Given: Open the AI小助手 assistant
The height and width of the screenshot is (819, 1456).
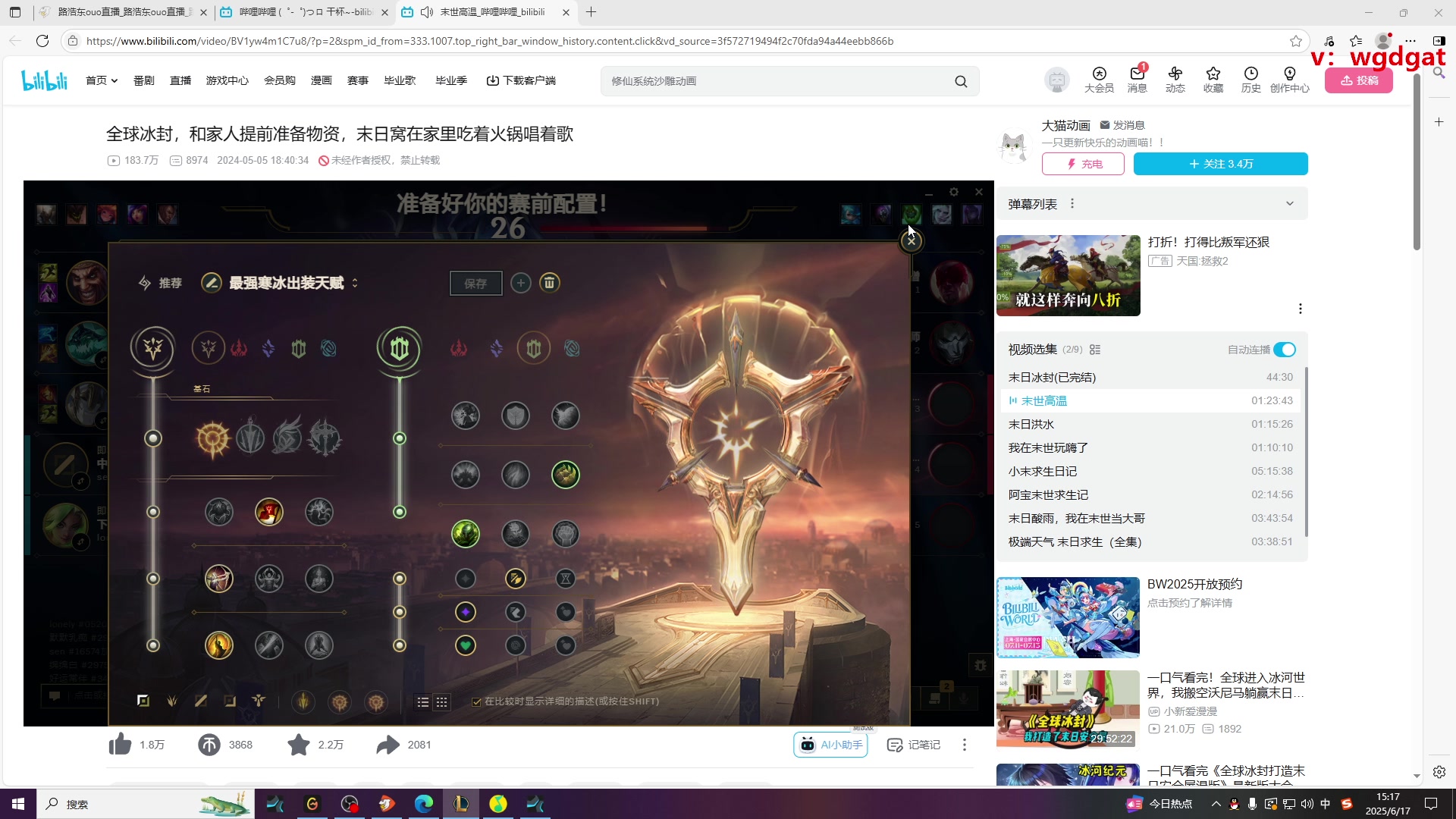Looking at the screenshot, I should [x=830, y=745].
